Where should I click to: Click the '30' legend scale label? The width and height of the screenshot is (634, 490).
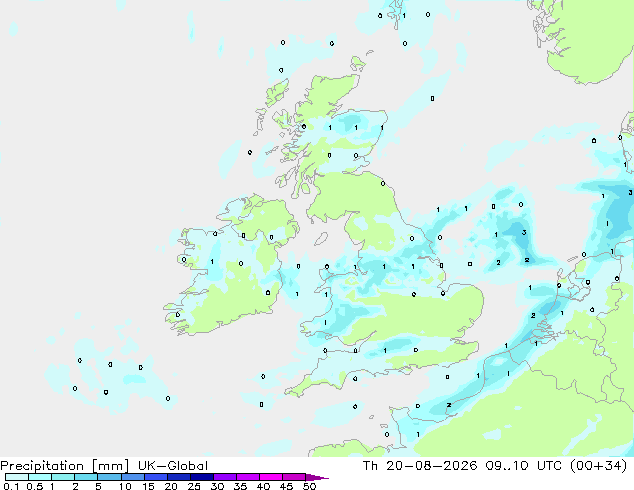[217, 486]
